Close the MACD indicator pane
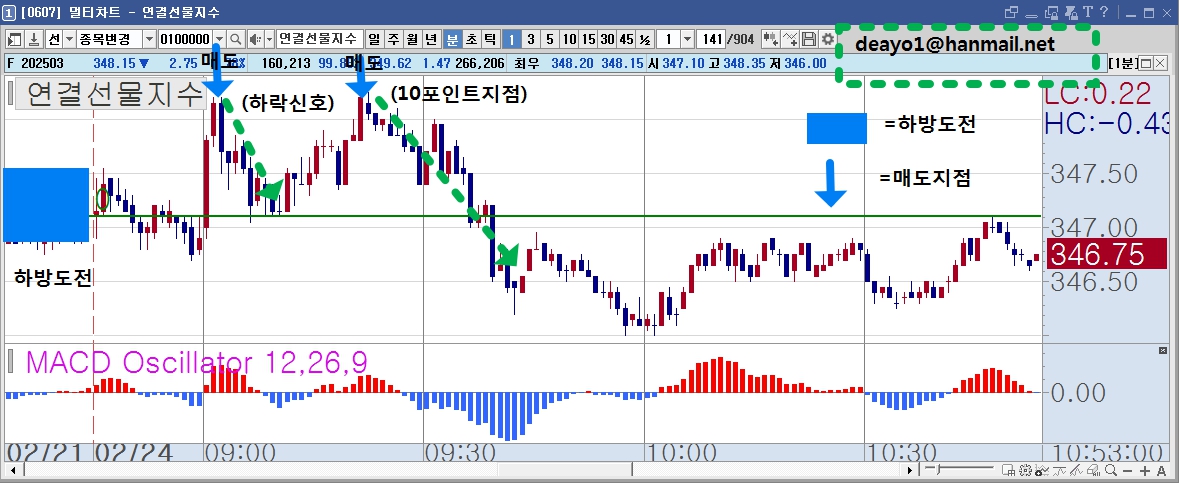Image resolution: width=1179 pixels, height=483 pixels. [x=1164, y=351]
